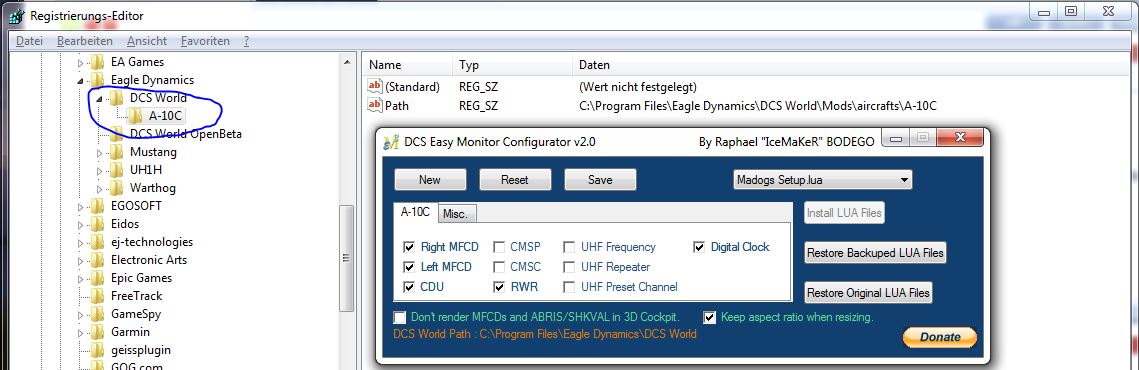
Task: Open the Ansicht menu
Action: 147,41
